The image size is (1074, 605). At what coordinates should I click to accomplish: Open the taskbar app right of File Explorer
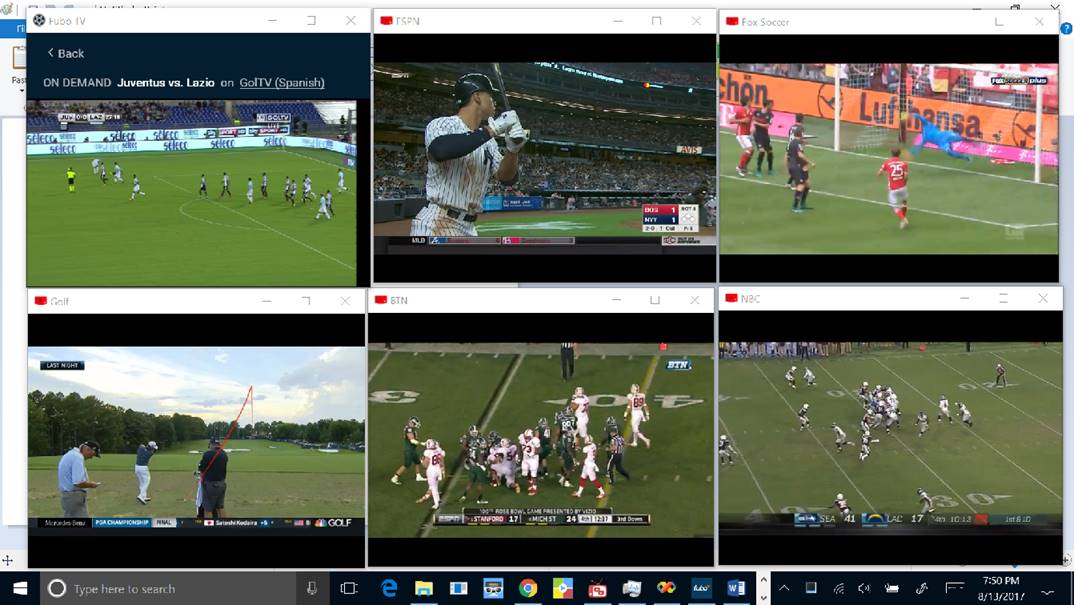tap(458, 589)
